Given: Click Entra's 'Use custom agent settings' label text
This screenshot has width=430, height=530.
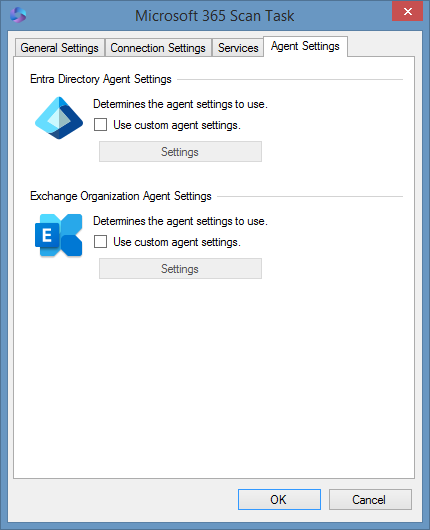Looking at the screenshot, I should click(177, 125).
